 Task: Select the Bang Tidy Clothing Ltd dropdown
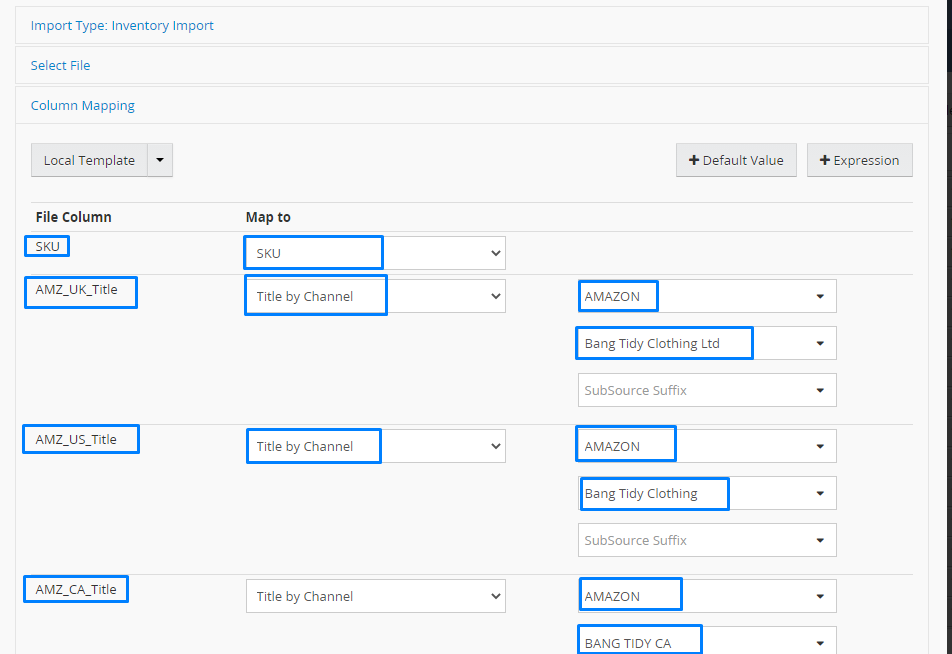point(707,343)
